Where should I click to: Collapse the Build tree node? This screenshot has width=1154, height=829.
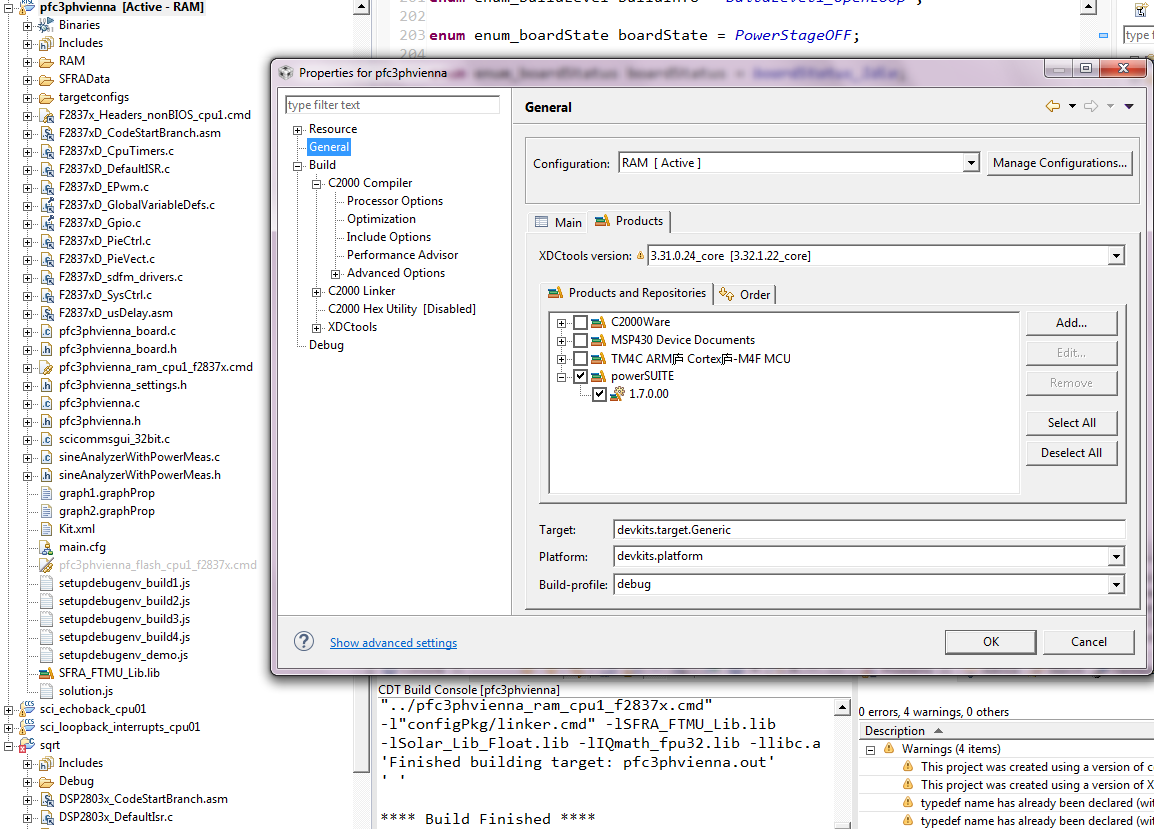(298, 166)
